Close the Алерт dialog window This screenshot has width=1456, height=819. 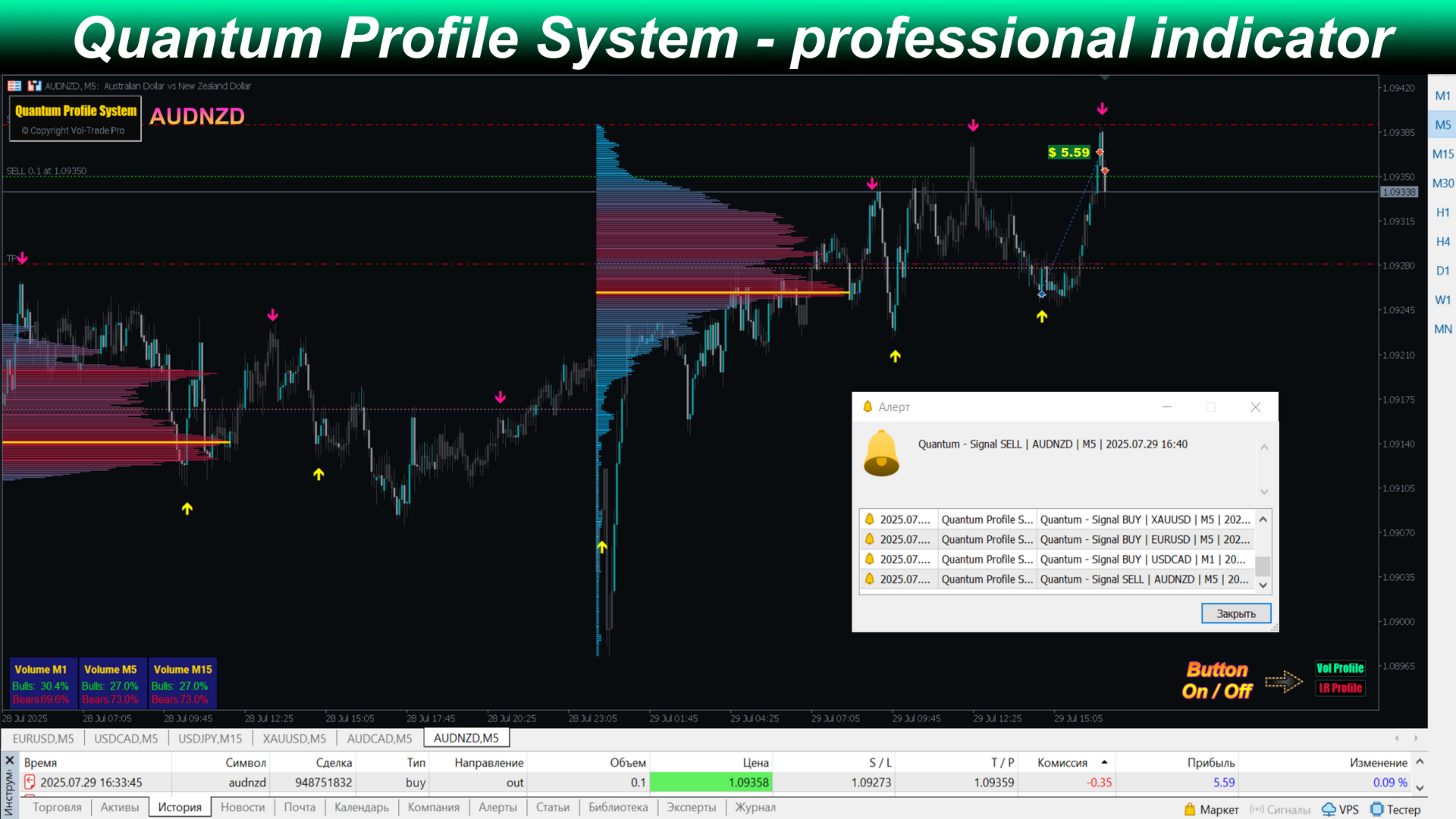(1256, 407)
